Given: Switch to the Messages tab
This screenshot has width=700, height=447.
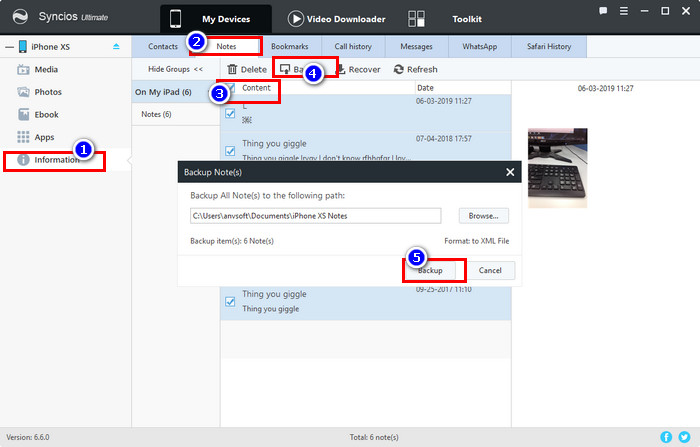Looking at the screenshot, I should coord(417,46).
